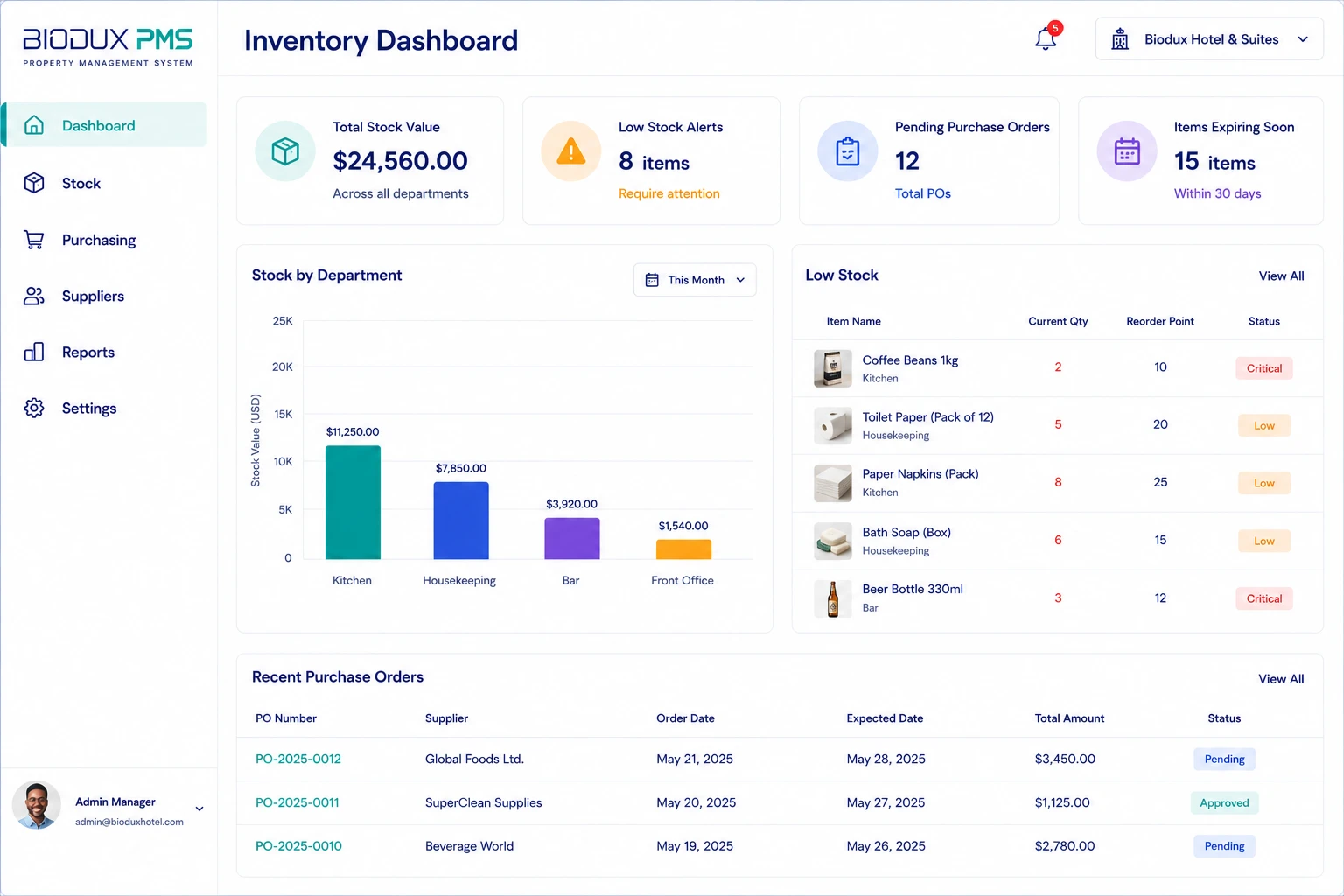1344x896 pixels.
Task: Click the Housekeeping blue bar in chart
Action: click(x=461, y=521)
